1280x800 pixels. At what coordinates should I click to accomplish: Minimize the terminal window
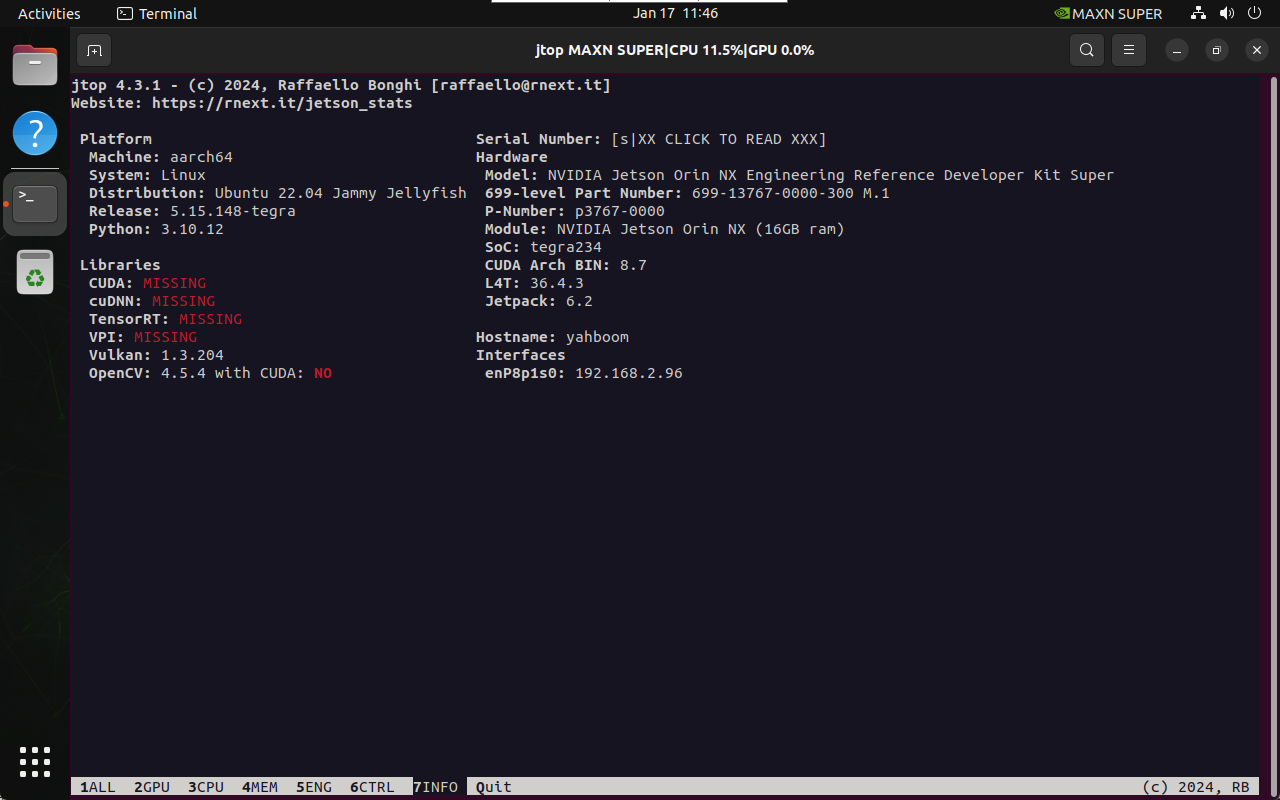tap(1178, 50)
